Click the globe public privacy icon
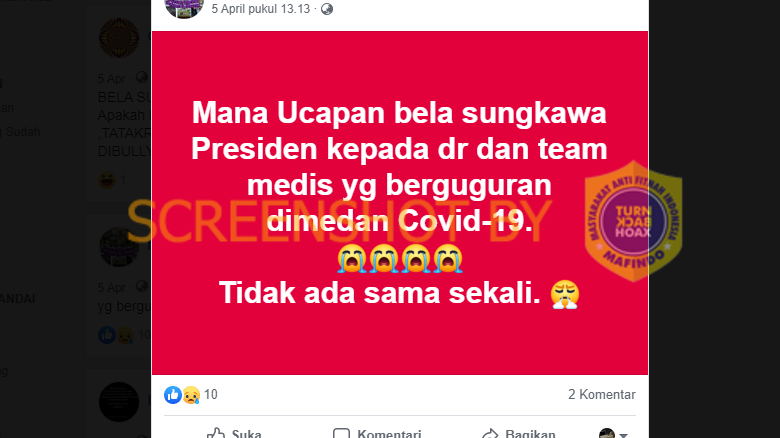Screen dimensions: 780x438 (326, 9)
